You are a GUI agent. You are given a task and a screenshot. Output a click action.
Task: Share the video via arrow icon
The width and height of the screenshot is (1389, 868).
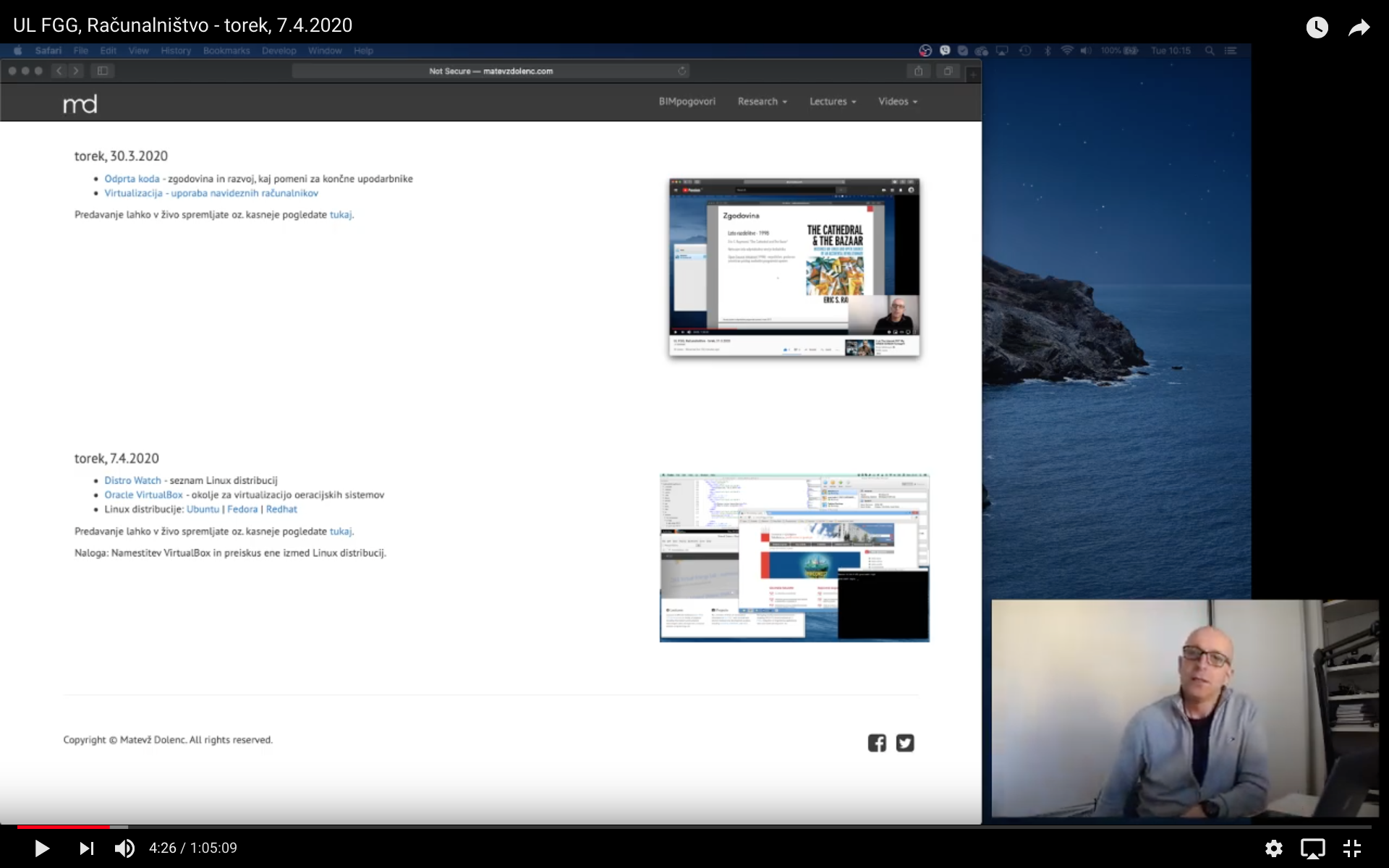coord(1359,27)
